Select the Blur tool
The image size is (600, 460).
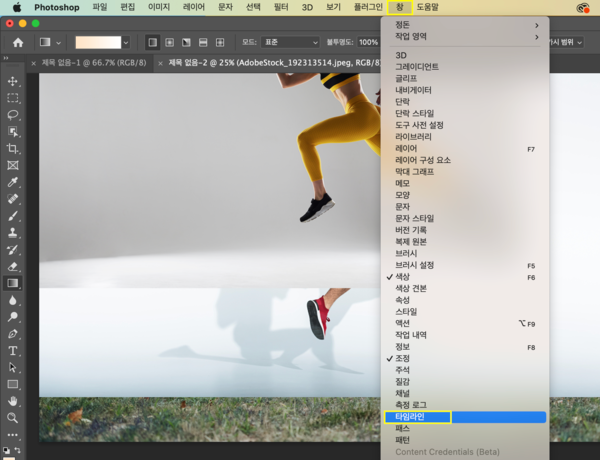[13, 300]
